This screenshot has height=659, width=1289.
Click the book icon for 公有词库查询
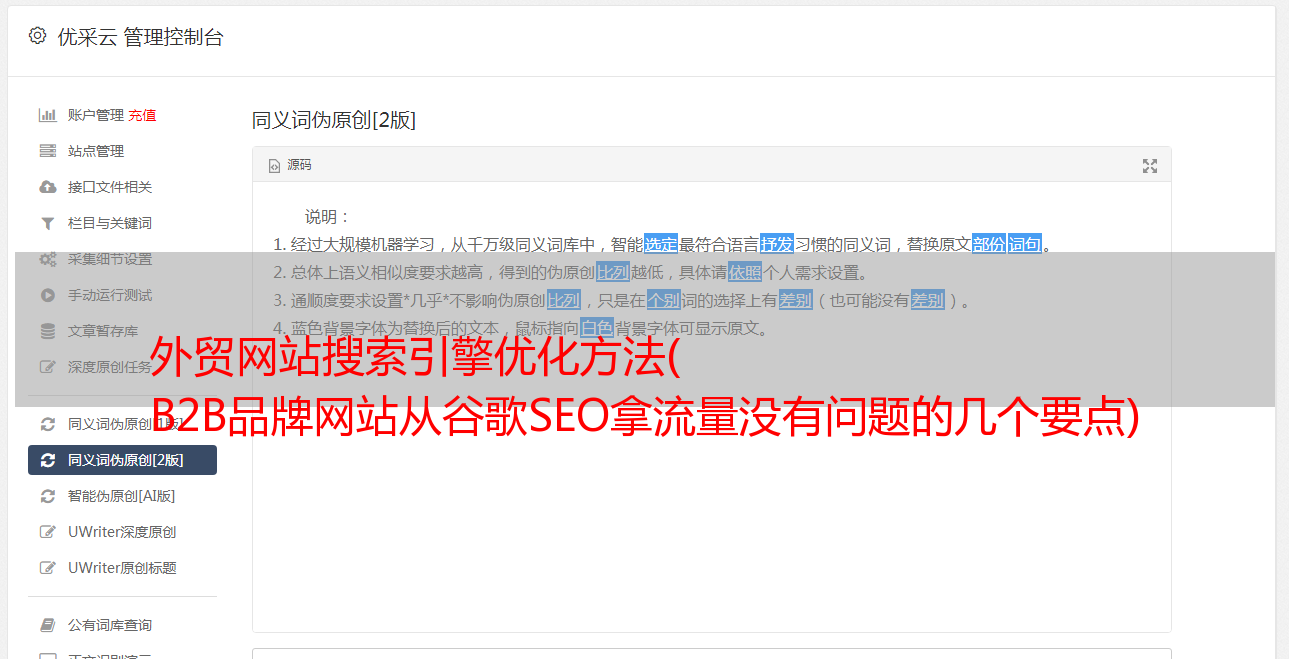pyautogui.click(x=47, y=625)
